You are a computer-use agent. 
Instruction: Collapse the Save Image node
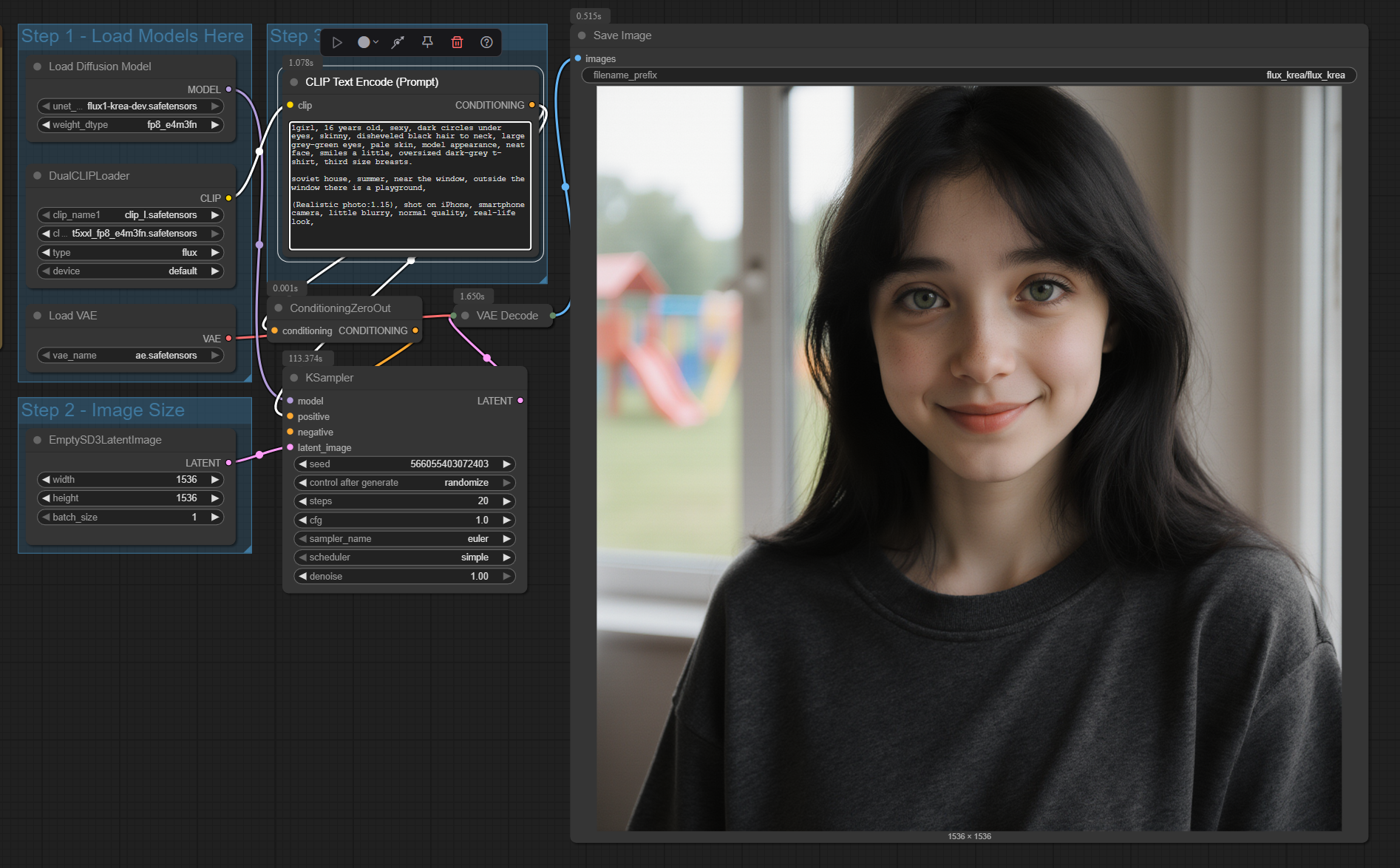pyautogui.click(x=582, y=35)
